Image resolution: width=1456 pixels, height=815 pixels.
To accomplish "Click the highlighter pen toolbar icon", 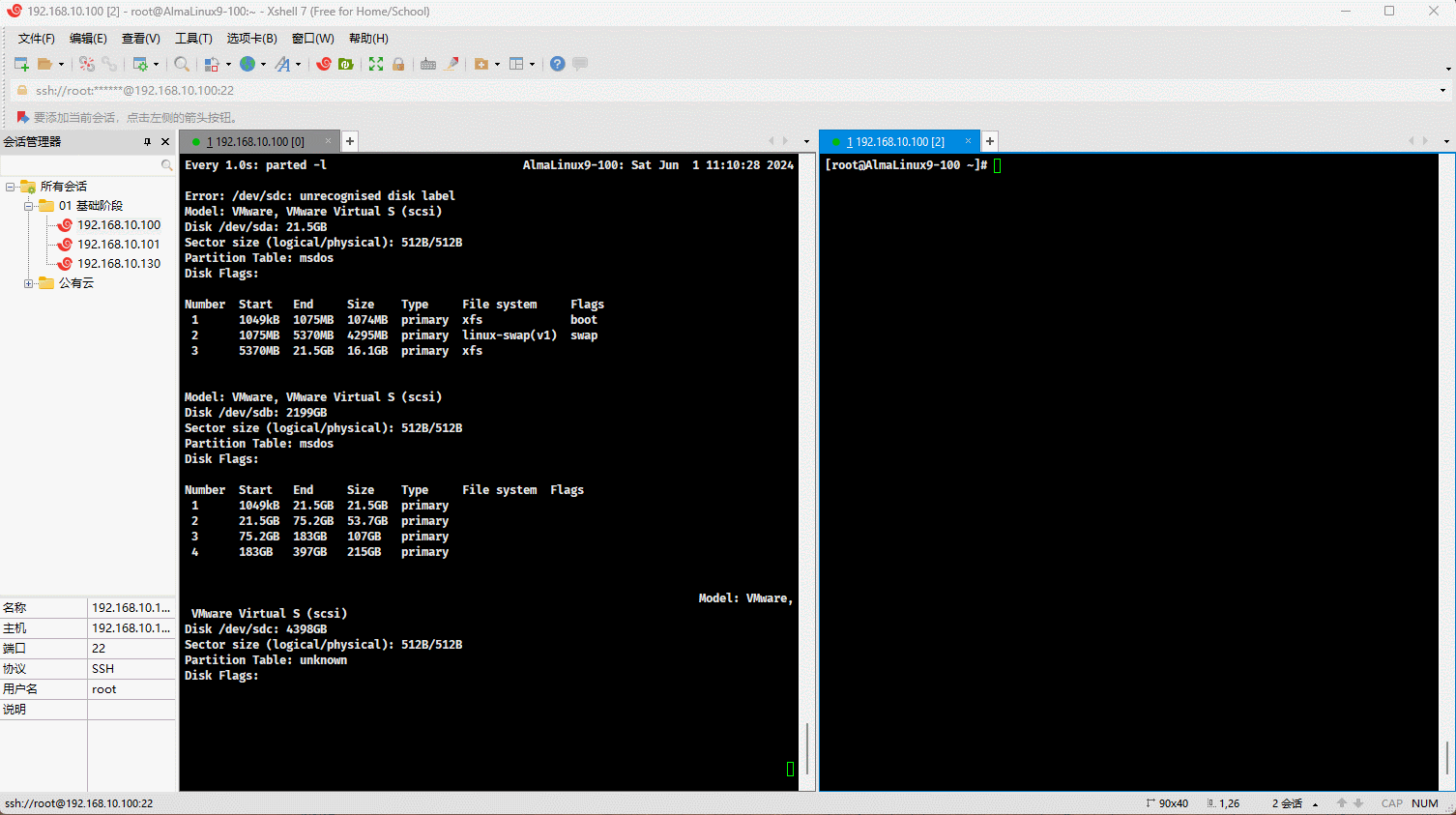I will point(451,64).
